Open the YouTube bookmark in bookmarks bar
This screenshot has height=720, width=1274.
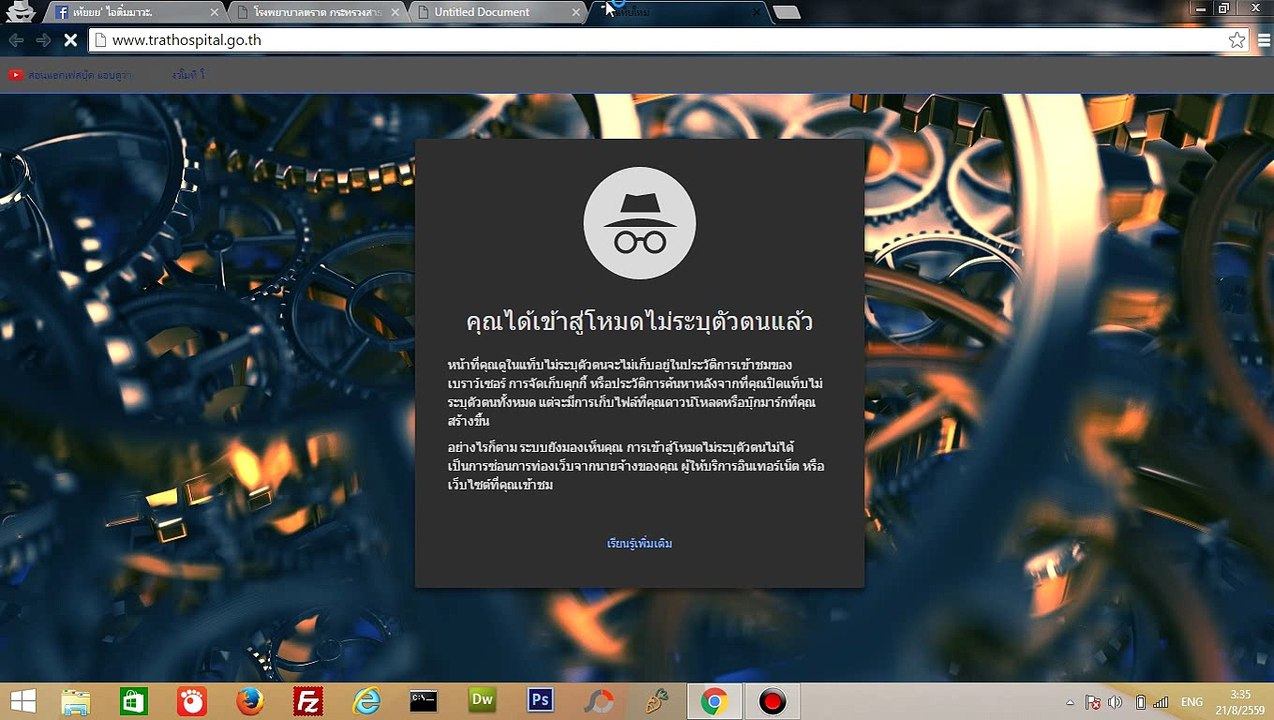70,75
